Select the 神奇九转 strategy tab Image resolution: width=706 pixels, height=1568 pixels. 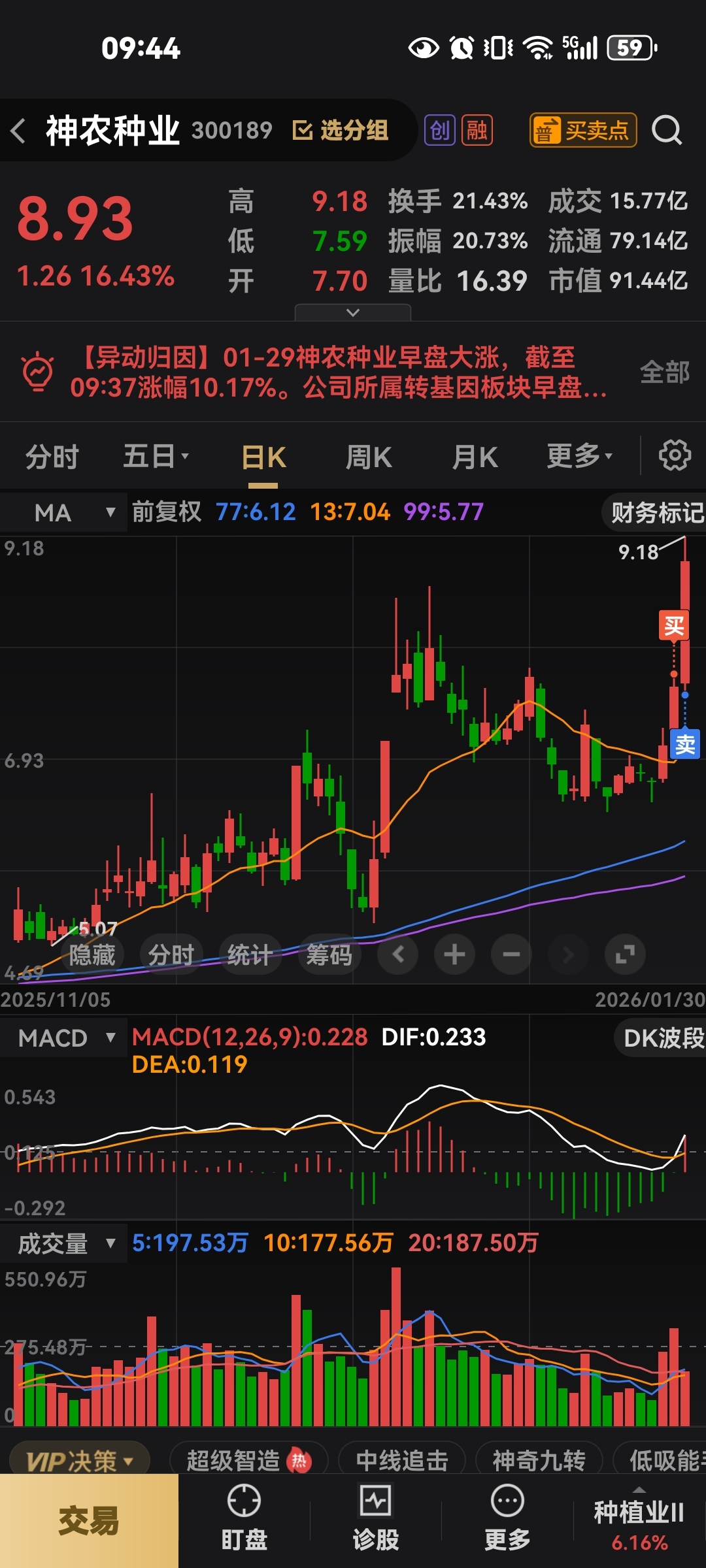pyautogui.click(x=539, y=1460)
